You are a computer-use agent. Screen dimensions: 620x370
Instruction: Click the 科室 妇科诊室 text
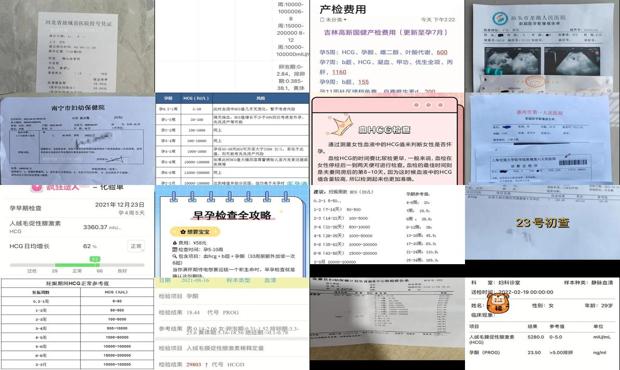click(495, 283)
